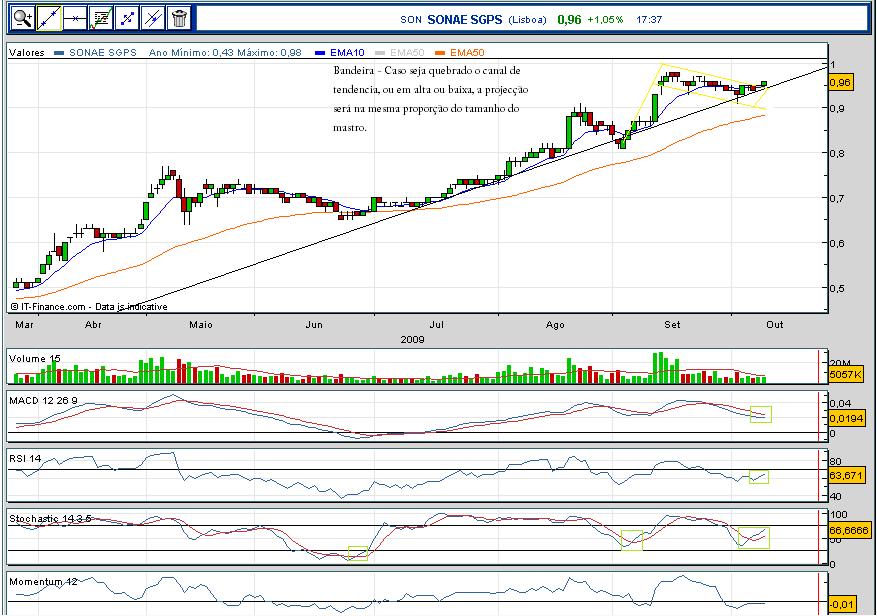Pick the dashed segment with endpoints tool
Image resolution: width=877 pixels, height=616 pixels.
point(127,19)
